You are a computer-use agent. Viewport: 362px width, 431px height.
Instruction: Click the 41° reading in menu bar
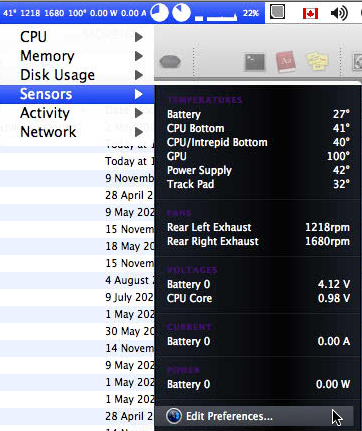point(10,13)
